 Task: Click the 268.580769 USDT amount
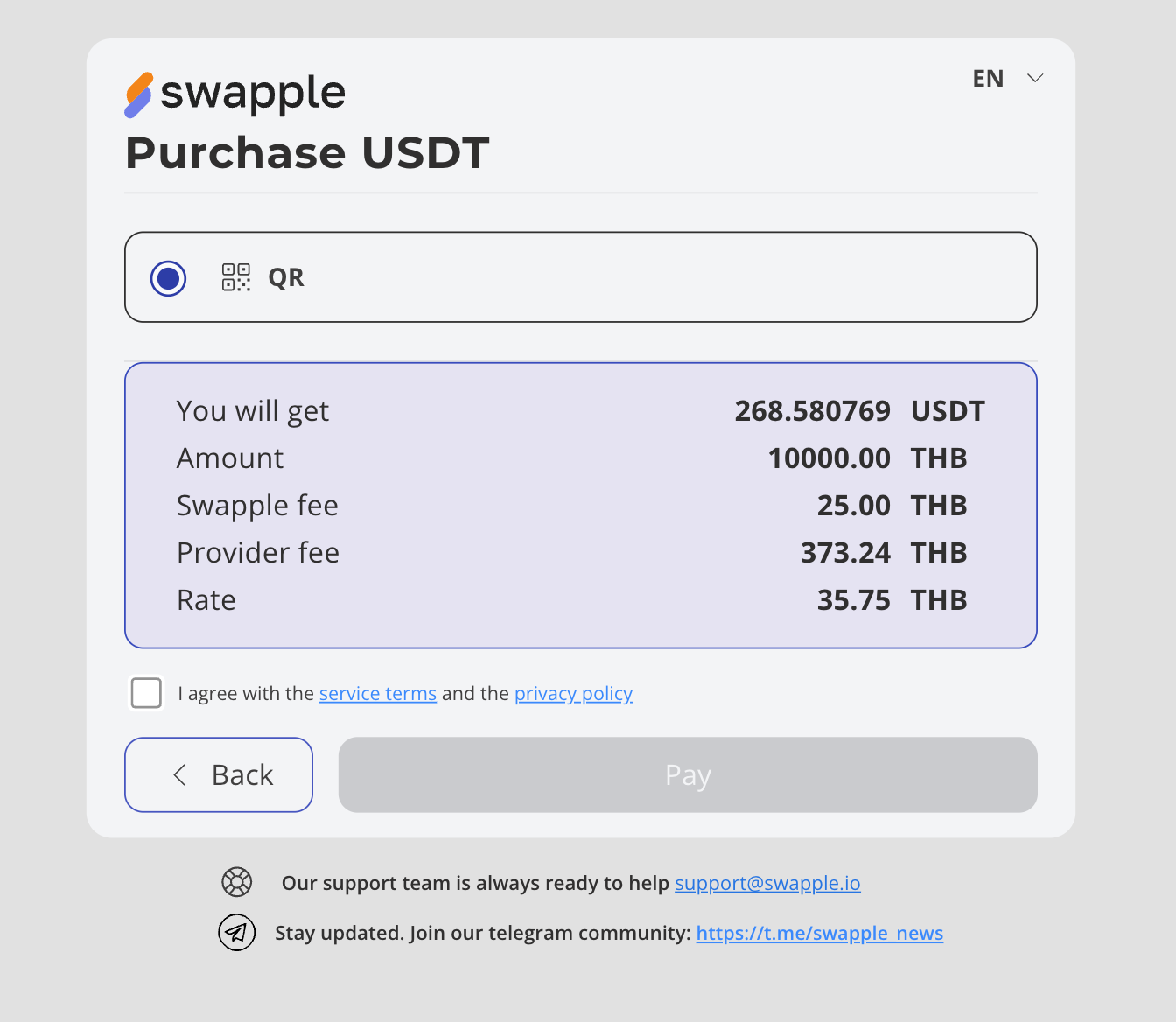812,411
